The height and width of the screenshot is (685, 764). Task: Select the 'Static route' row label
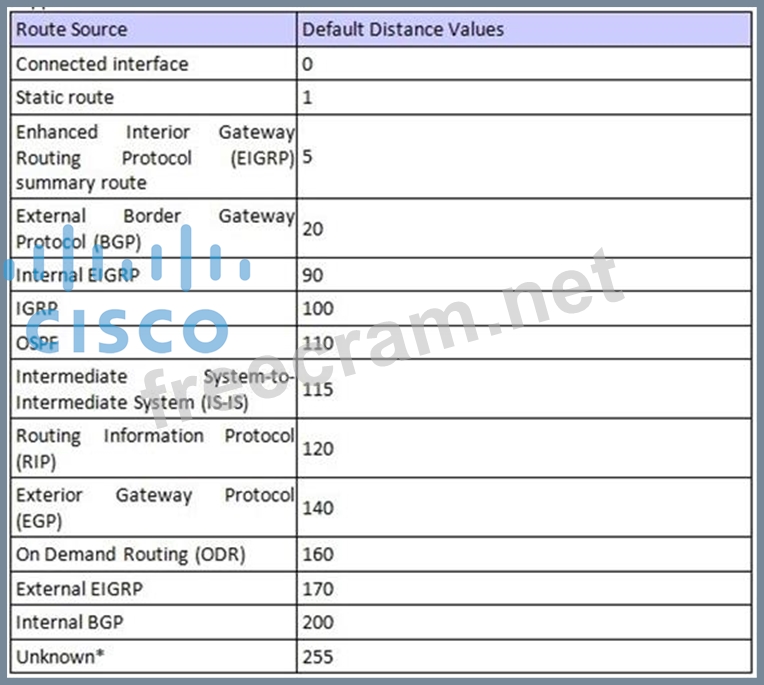[x=65, y=97]
